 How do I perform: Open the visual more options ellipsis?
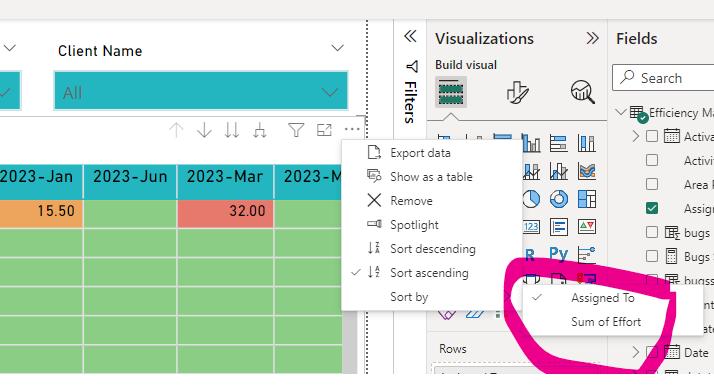click(x=352, y=130)
